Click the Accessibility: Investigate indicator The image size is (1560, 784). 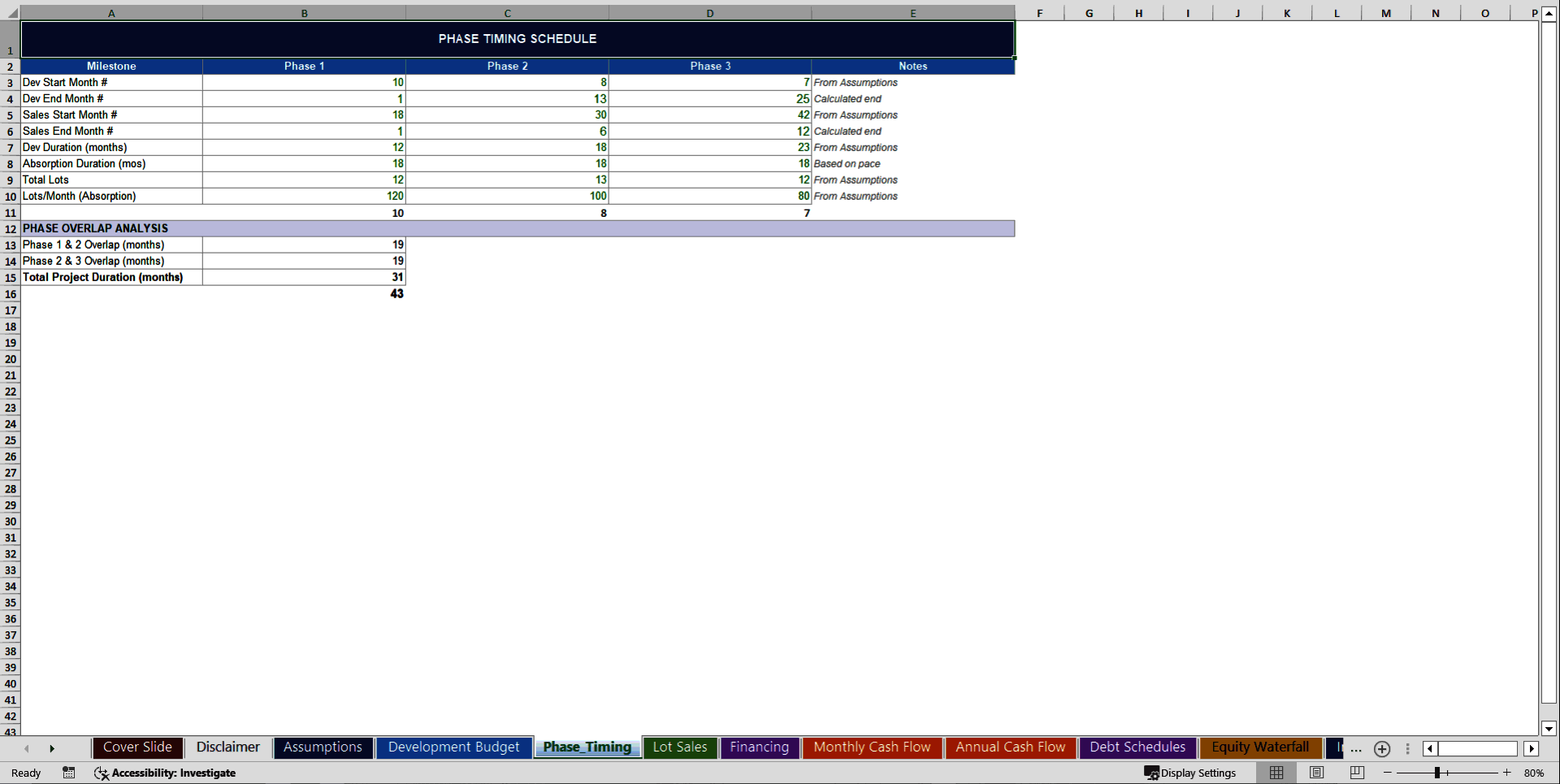165,773
